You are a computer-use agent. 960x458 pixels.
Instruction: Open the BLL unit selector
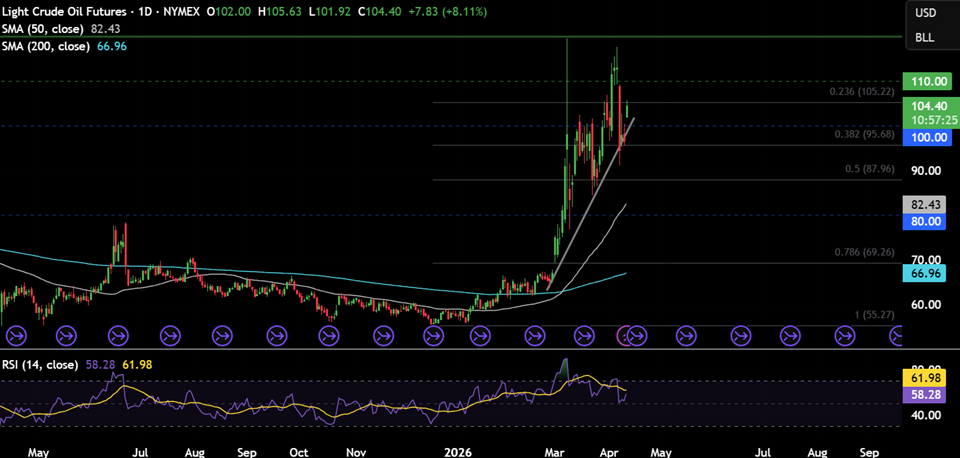(925, 37)
